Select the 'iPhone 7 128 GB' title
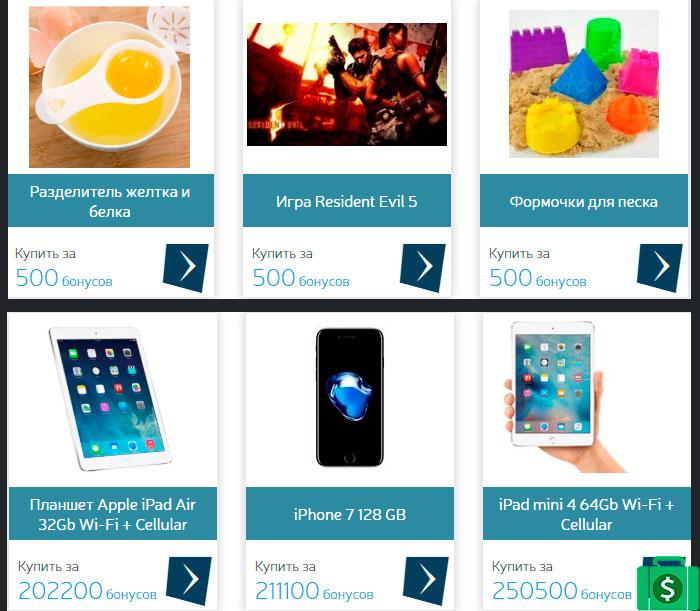700x611 pixels. point(350,514)
